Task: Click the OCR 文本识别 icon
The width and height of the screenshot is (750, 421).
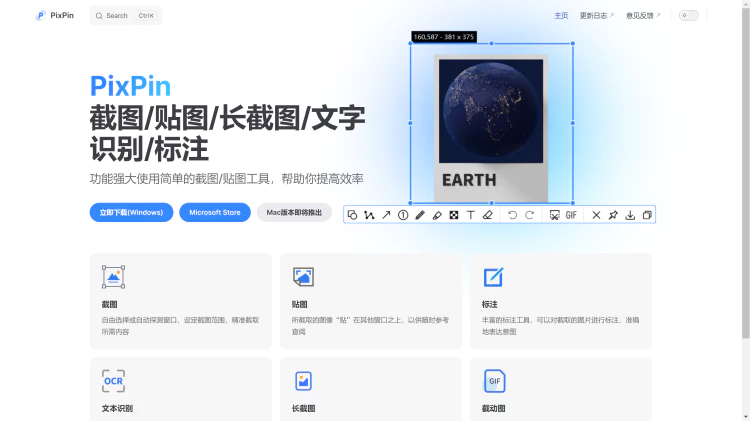Action: (113, 381)
